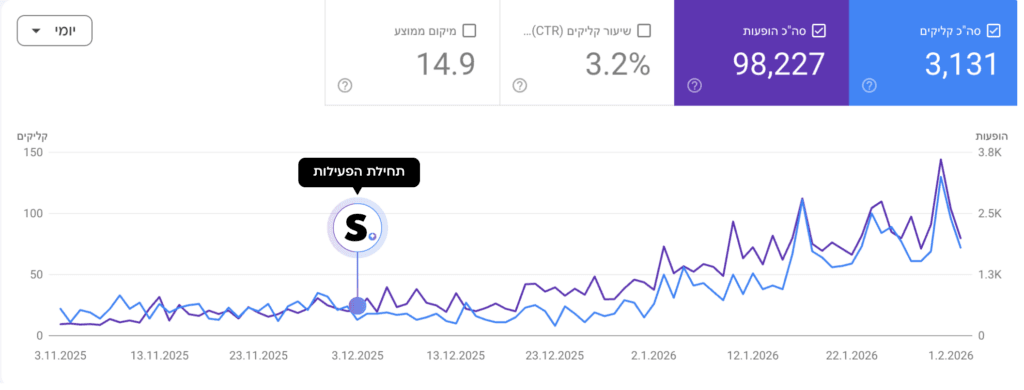Image resolution: width=1024 pixels, height=390 pixels.
Task: Select the 98,227 total impressions card
Action: pyautogui.click(x=761, y=53)
